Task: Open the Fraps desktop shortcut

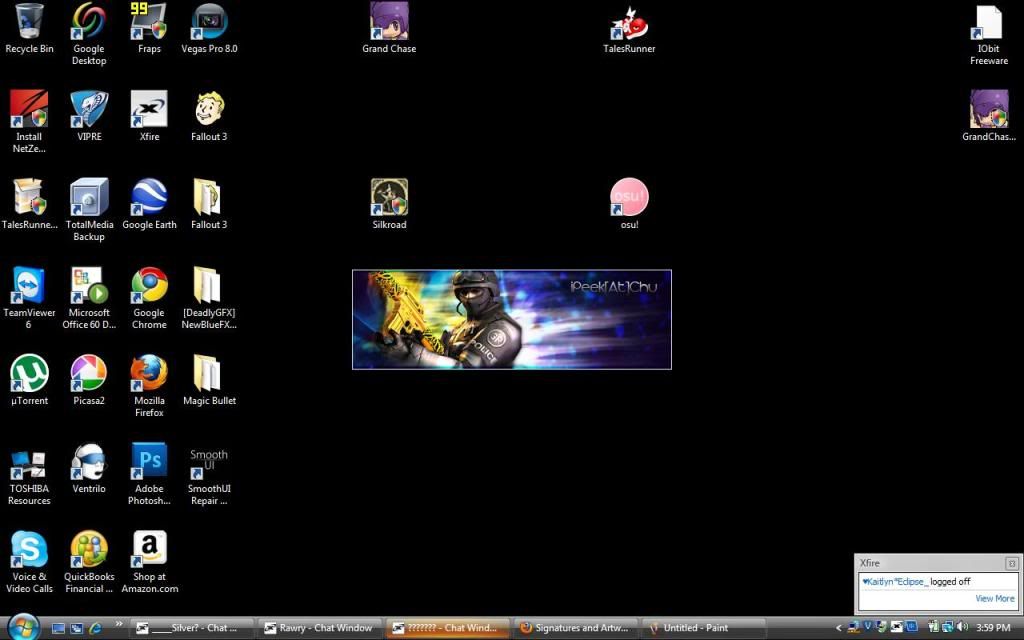Action: pos(149,22)
